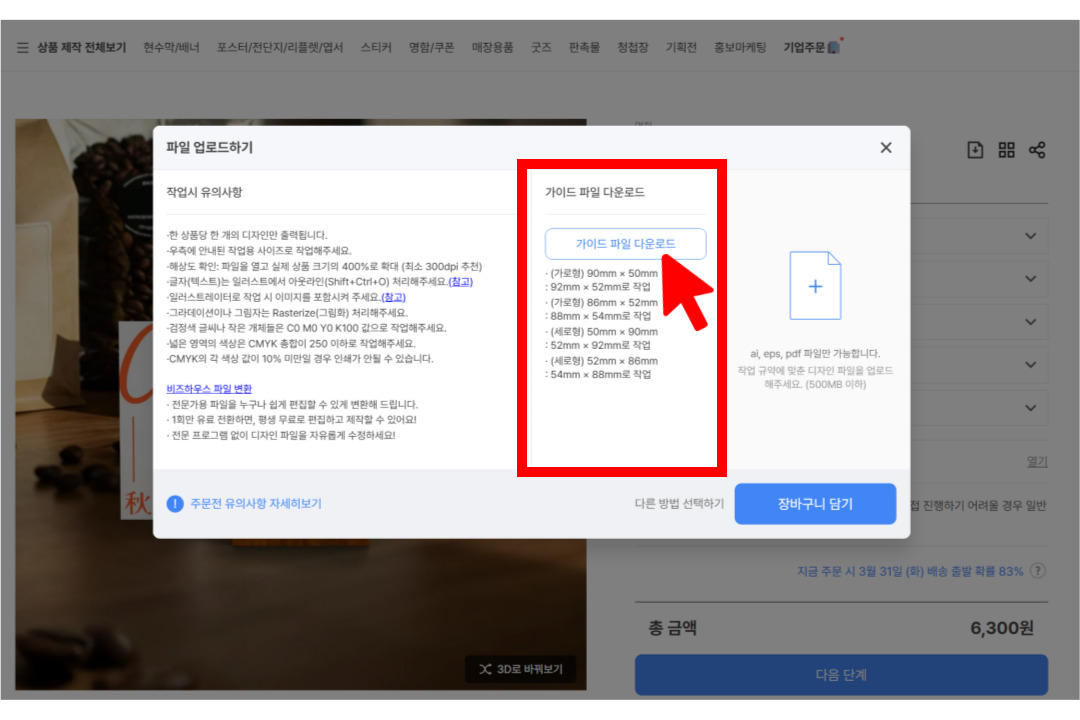Screen dimensions: 1080x720
Task: Expand the second option dropdown chevron
Action: click(1030, 278)
